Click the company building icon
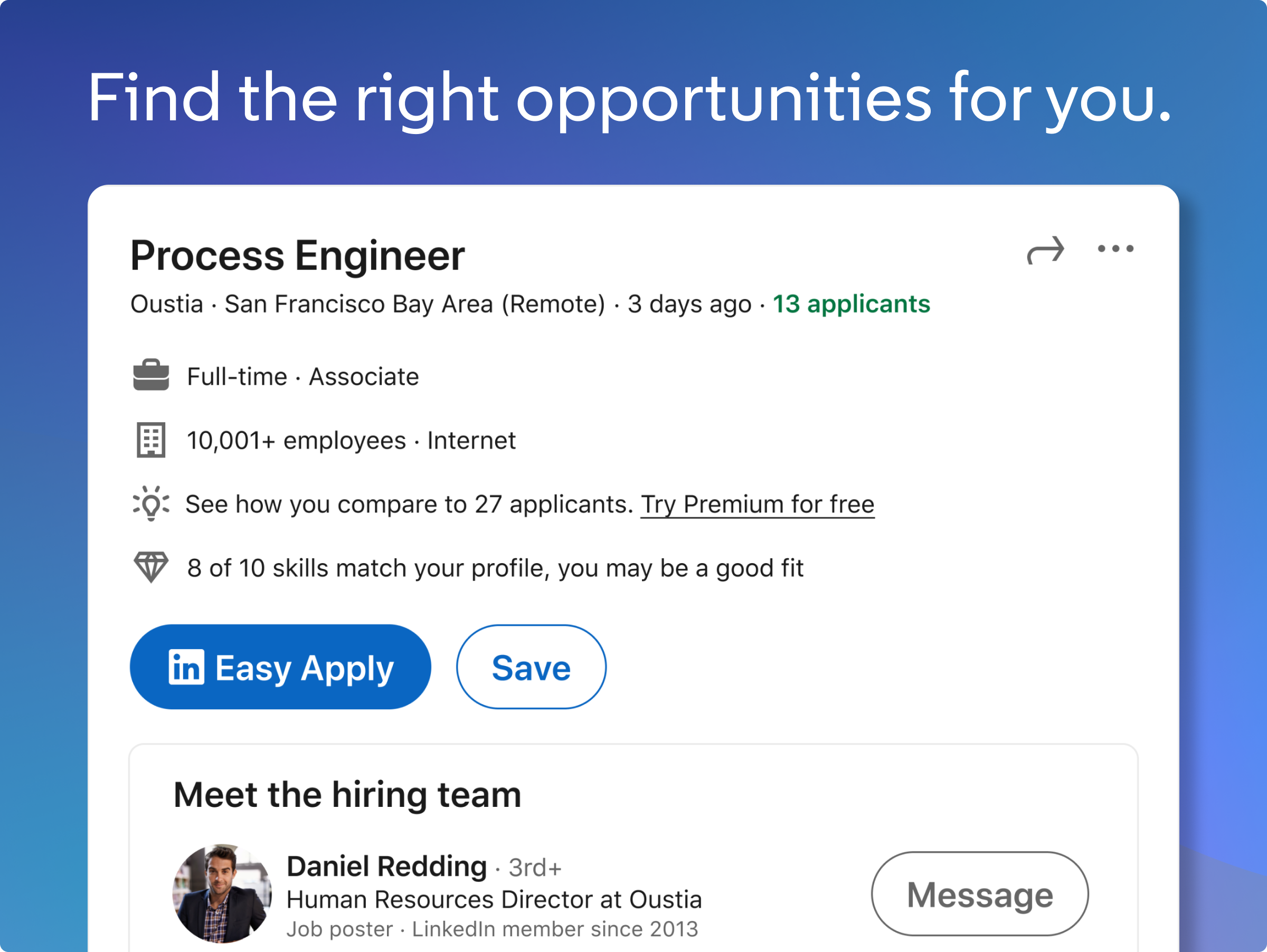The height and width of the screenshot is (952, 1267). [150, 440]
